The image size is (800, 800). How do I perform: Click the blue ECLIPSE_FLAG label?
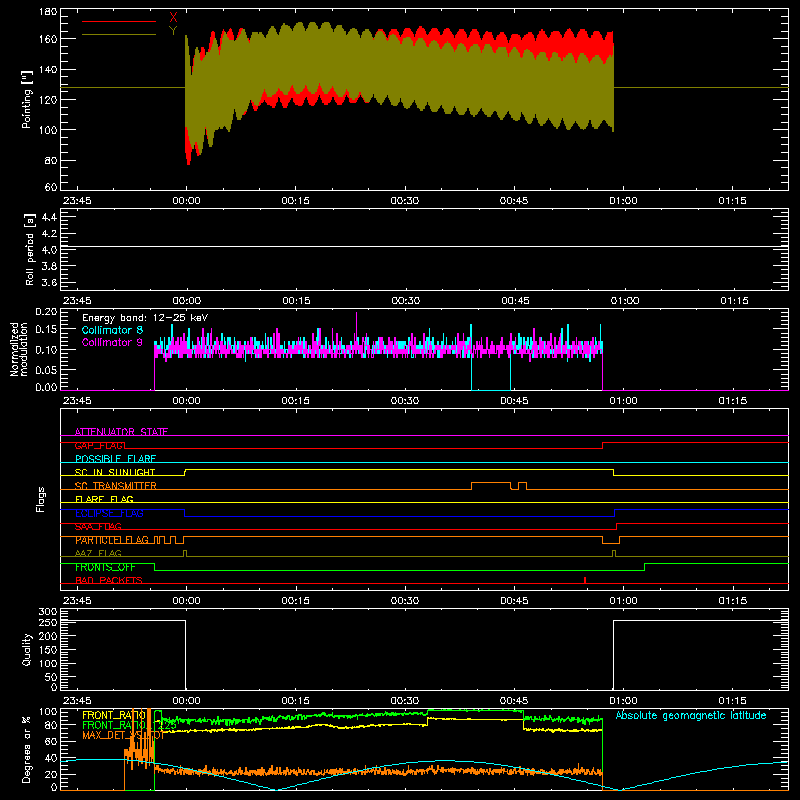109,513
